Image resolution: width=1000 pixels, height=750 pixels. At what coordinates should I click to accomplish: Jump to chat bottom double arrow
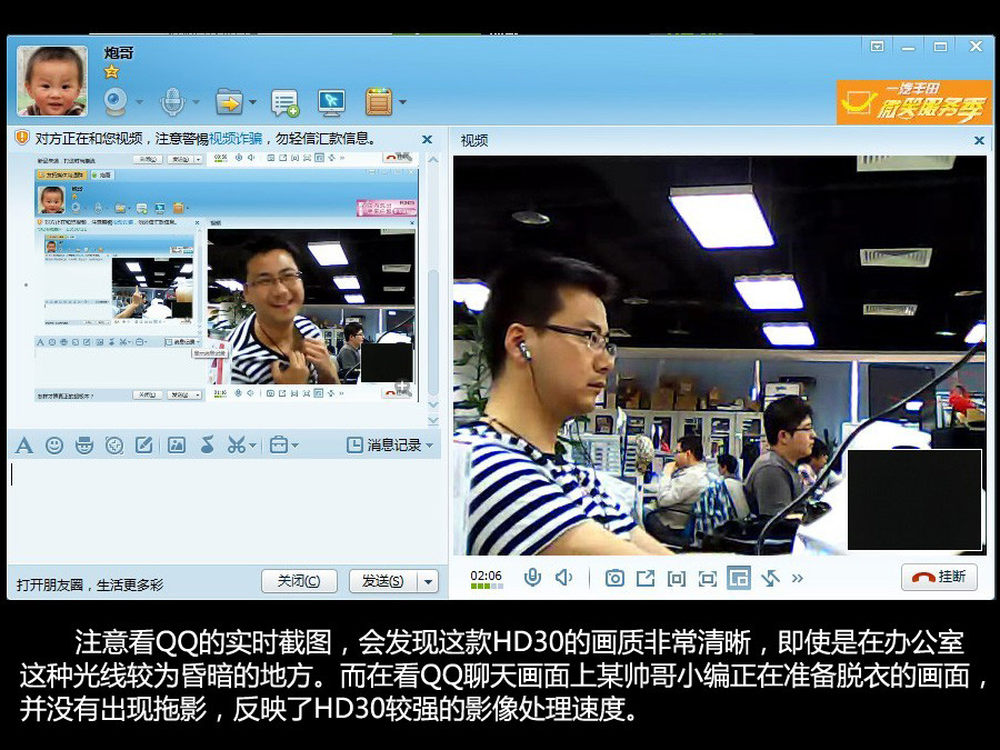433,421
